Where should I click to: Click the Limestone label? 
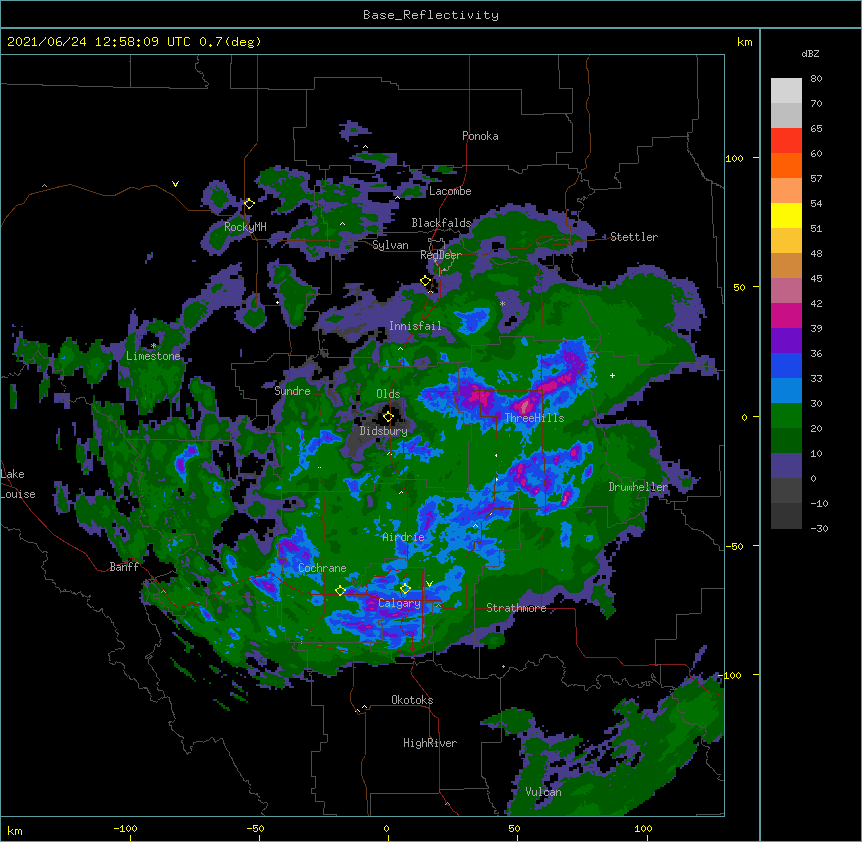pyautogui.click(x=153, y=356)
